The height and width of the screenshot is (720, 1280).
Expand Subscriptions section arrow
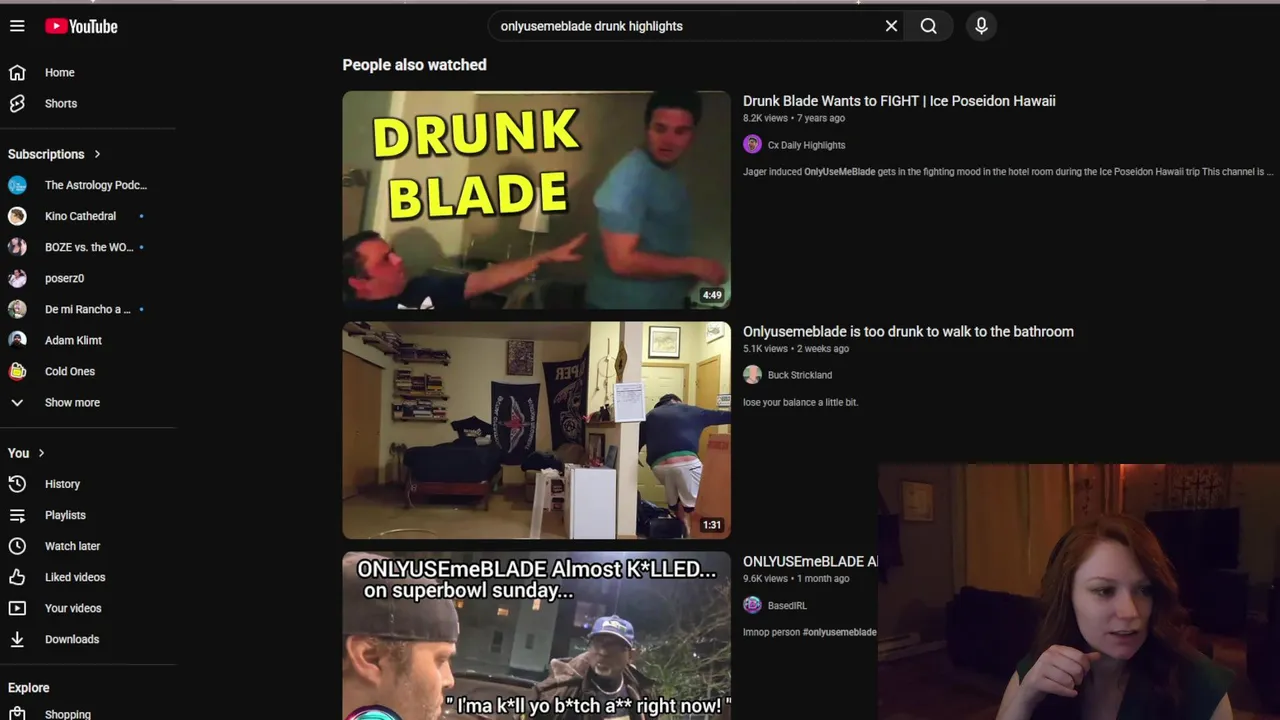click(97, 154)
